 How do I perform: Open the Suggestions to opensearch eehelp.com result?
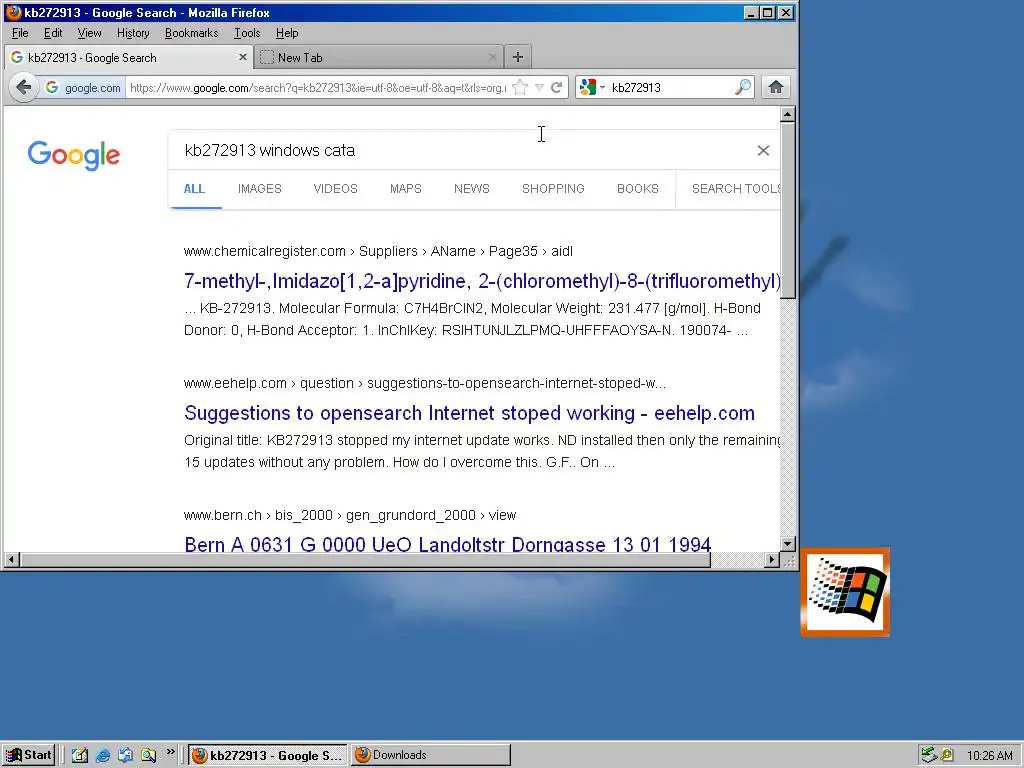(x=470, y=413)
